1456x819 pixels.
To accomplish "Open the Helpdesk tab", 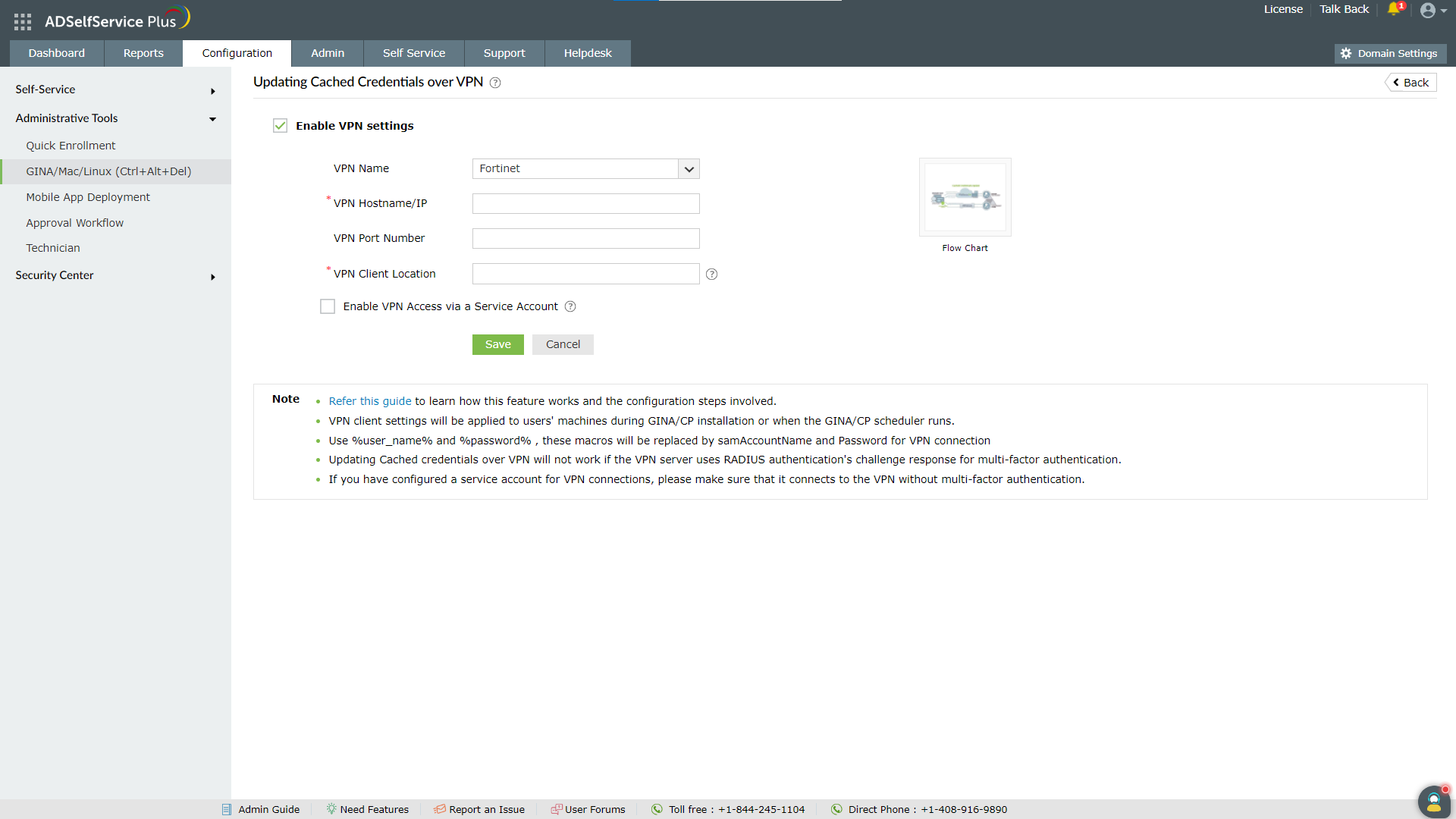I will (587, 53).
